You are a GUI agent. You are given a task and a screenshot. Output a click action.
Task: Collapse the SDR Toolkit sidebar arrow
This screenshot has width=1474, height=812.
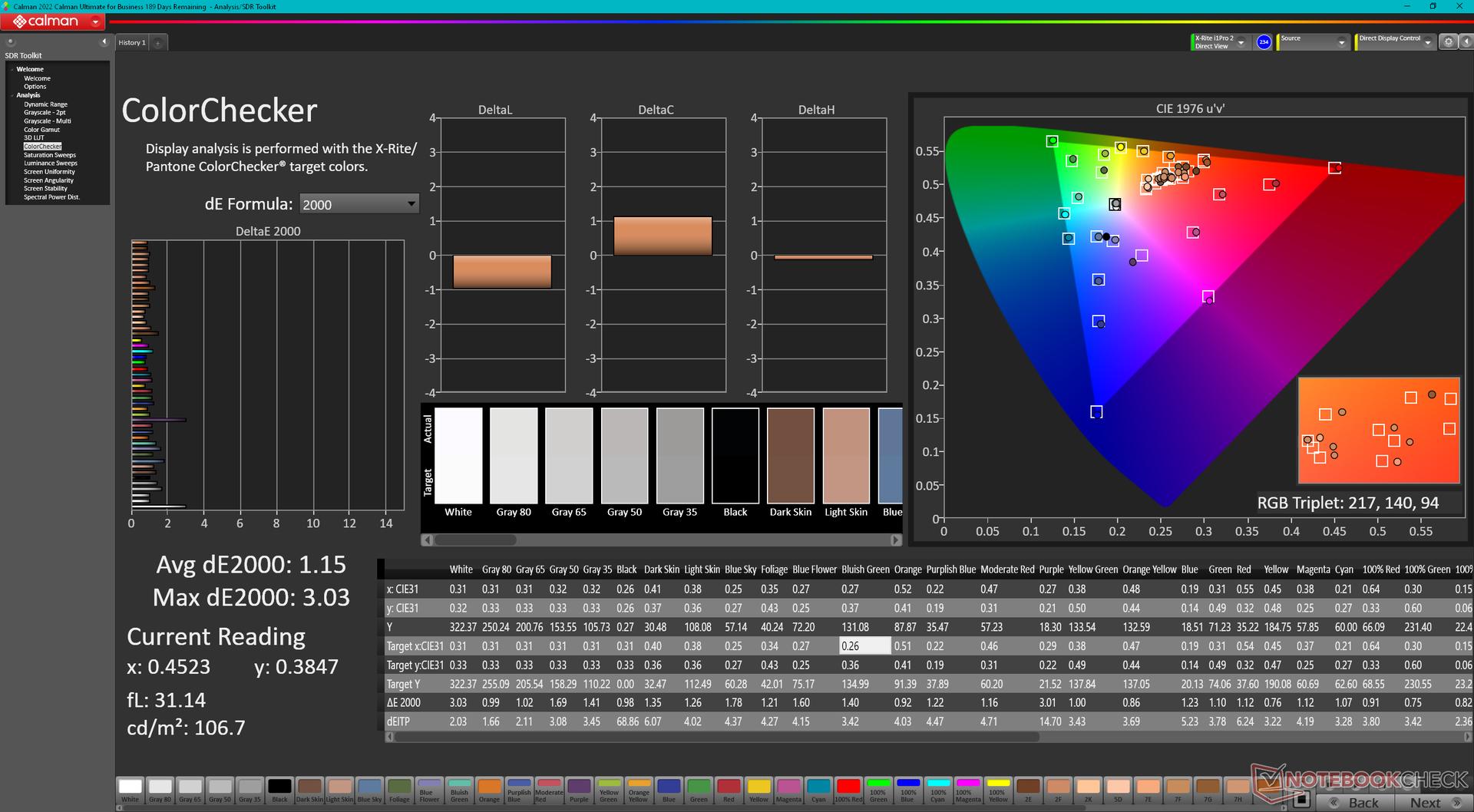point(104,42)
